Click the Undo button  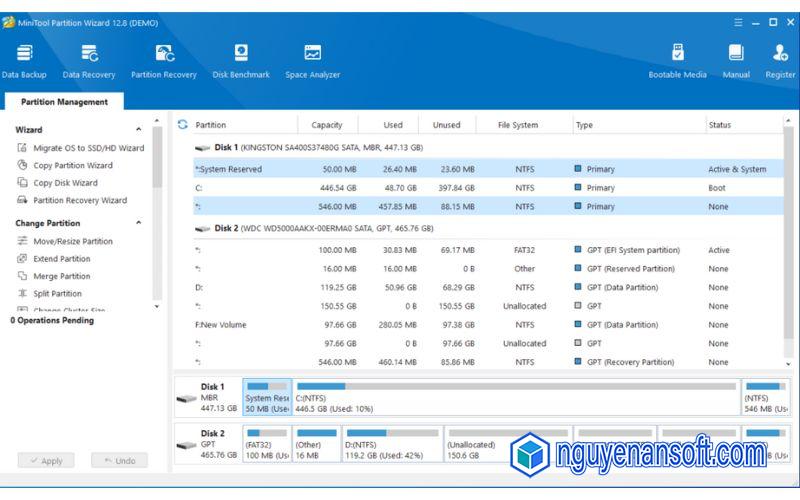pos(119,460)
